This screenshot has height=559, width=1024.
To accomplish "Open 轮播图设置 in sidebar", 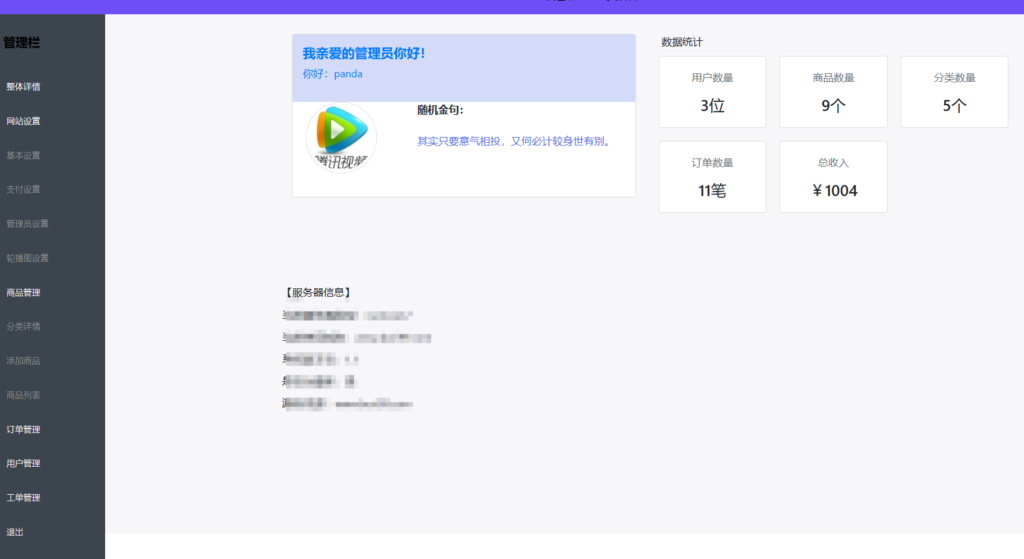I will (x=27, y=258).
